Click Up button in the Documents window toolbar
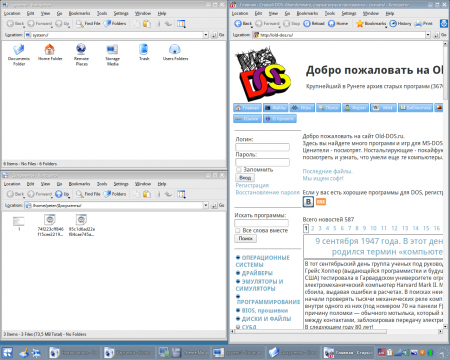The height and width of the screenshot is (360, 450). 62,194
